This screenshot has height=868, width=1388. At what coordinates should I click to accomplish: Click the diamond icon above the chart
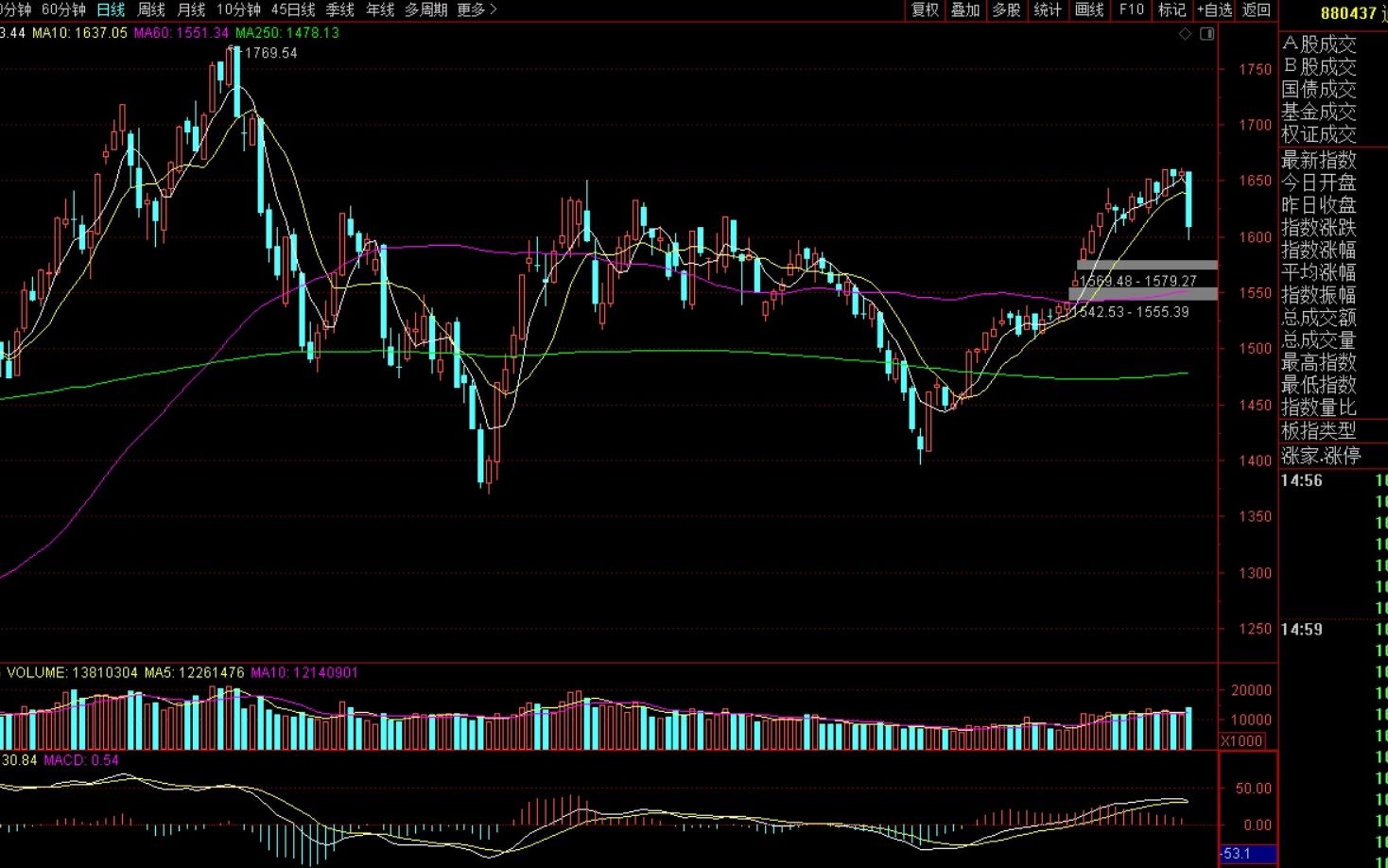[1186, 34]
